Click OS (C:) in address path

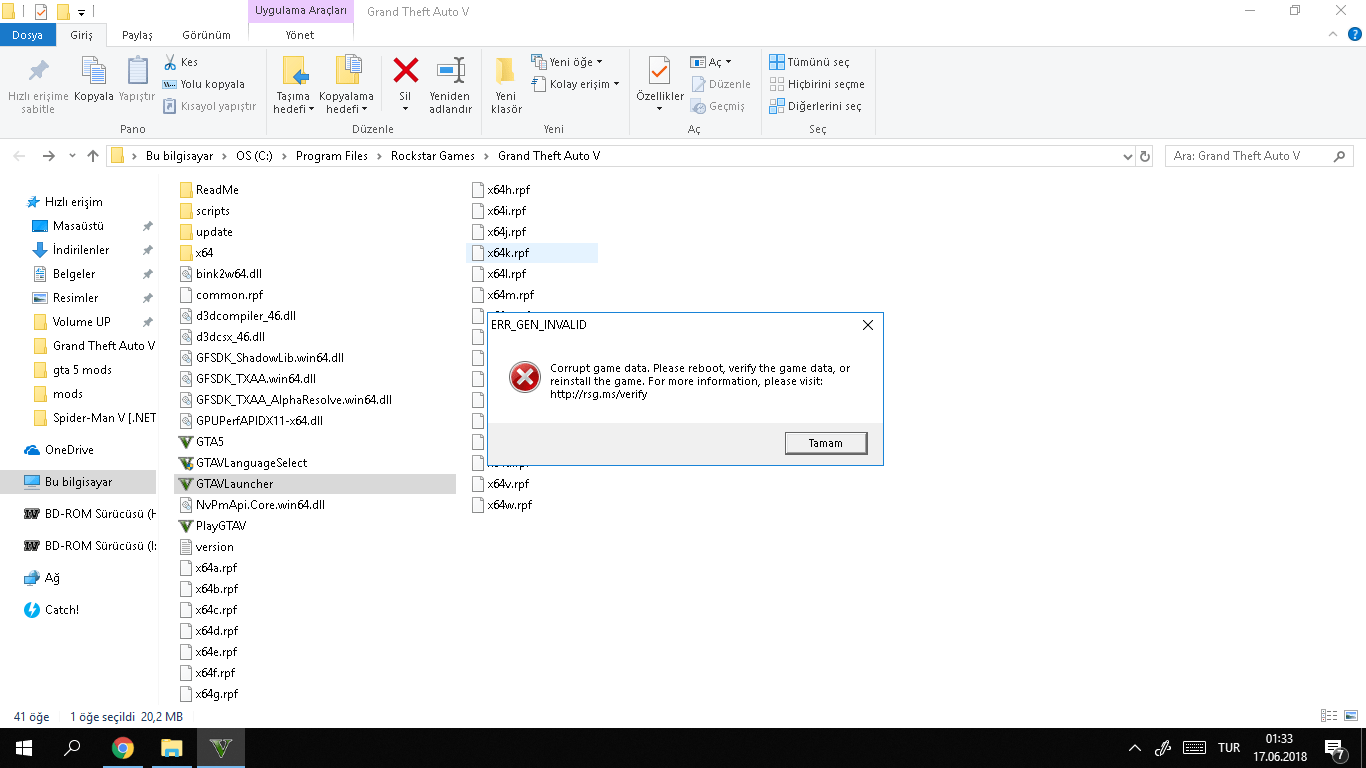tap(254, 156)
